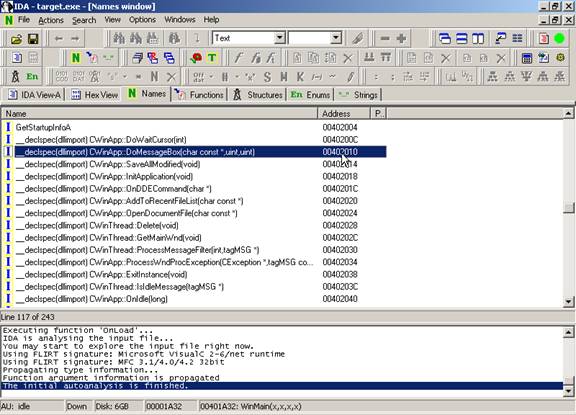The width and height of the screenshot is (576, 415).
Task: Click the open file folder icon
Action: [16, 39]
